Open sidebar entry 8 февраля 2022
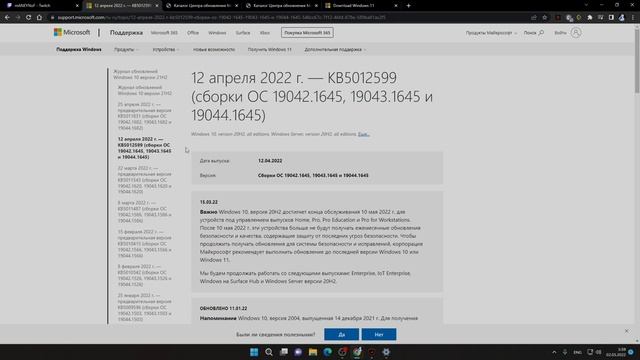Screen dimensions: 640x360 [145, 276]
